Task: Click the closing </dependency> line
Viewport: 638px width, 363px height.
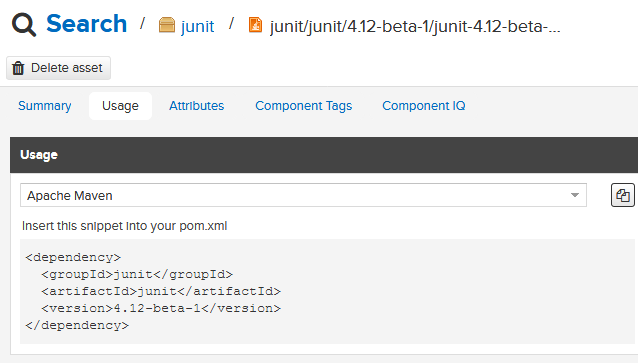Action: click(77, 326)
